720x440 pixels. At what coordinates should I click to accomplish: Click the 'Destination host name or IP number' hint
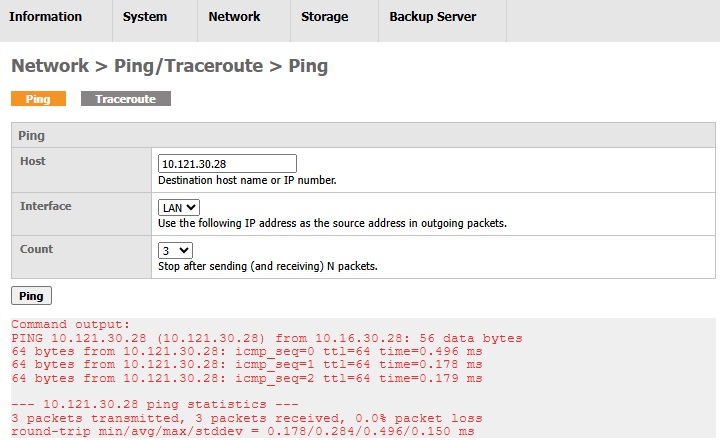point(247,181)
